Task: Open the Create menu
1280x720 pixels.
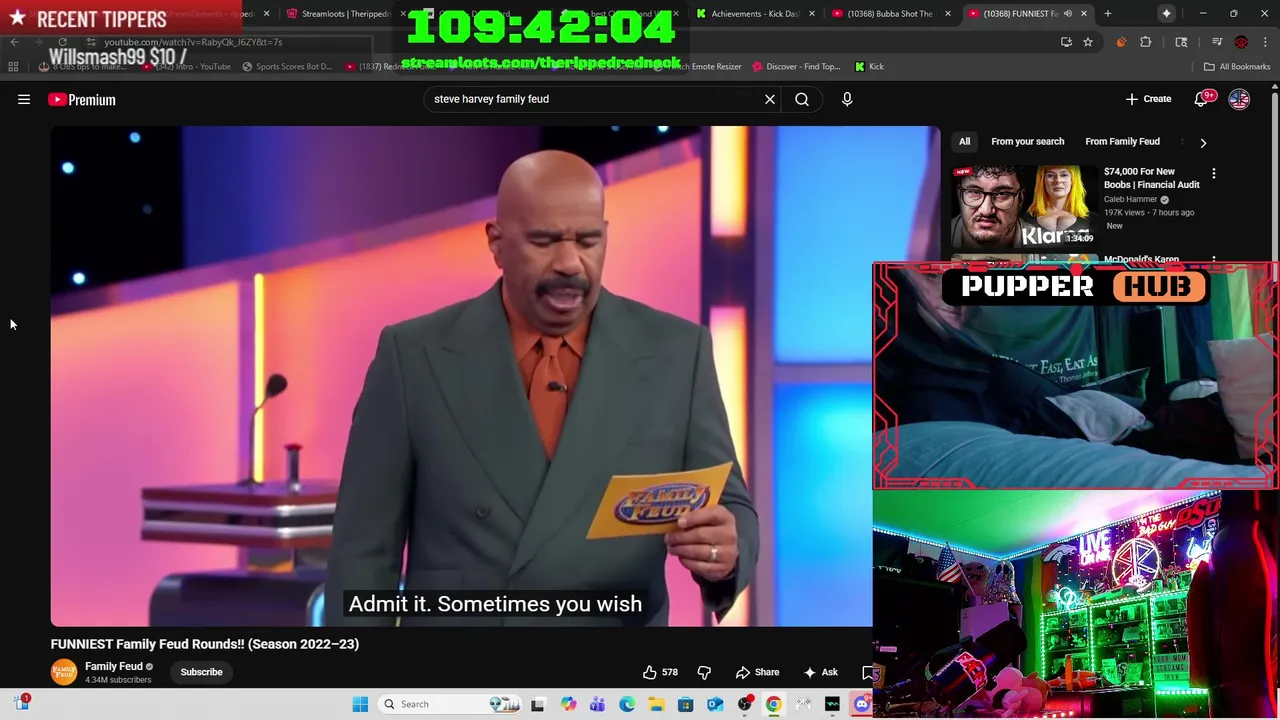Action: click(1148, 99)
